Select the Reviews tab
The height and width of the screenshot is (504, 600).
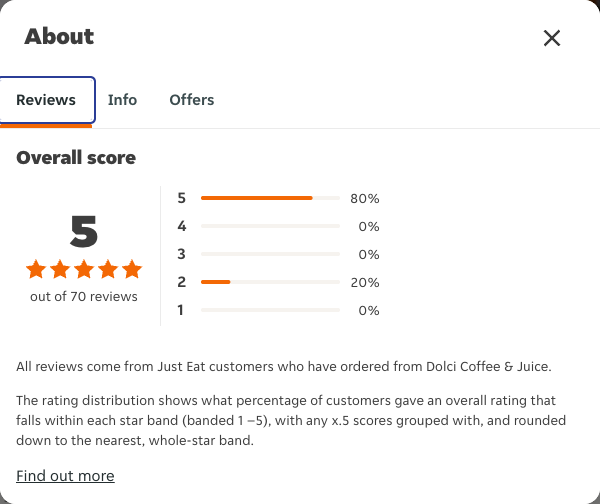46,100
